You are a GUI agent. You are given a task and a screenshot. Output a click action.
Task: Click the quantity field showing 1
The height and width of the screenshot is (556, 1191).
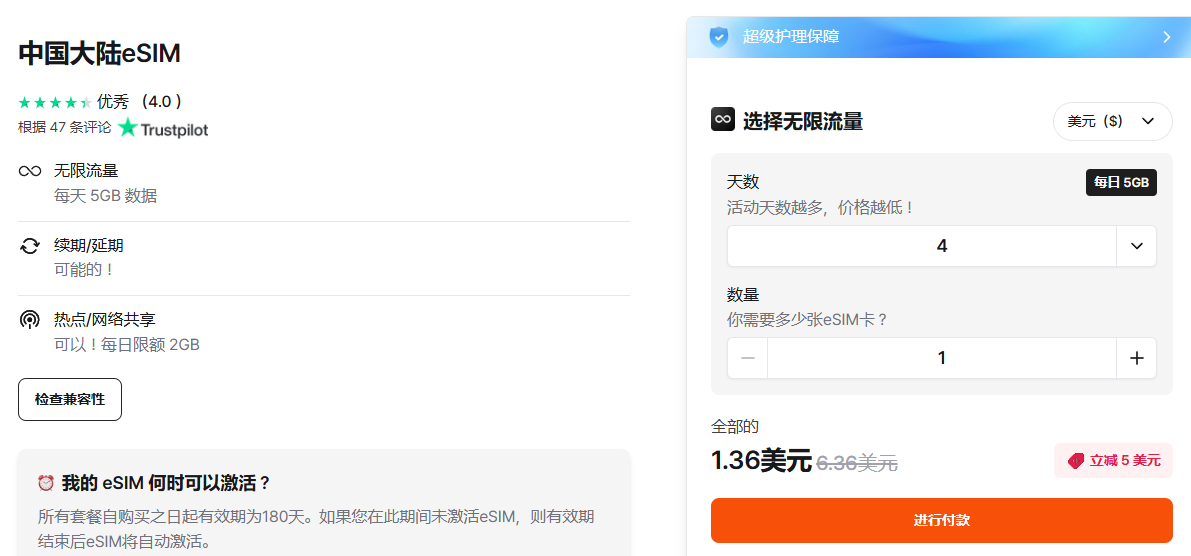coord(941,358)
